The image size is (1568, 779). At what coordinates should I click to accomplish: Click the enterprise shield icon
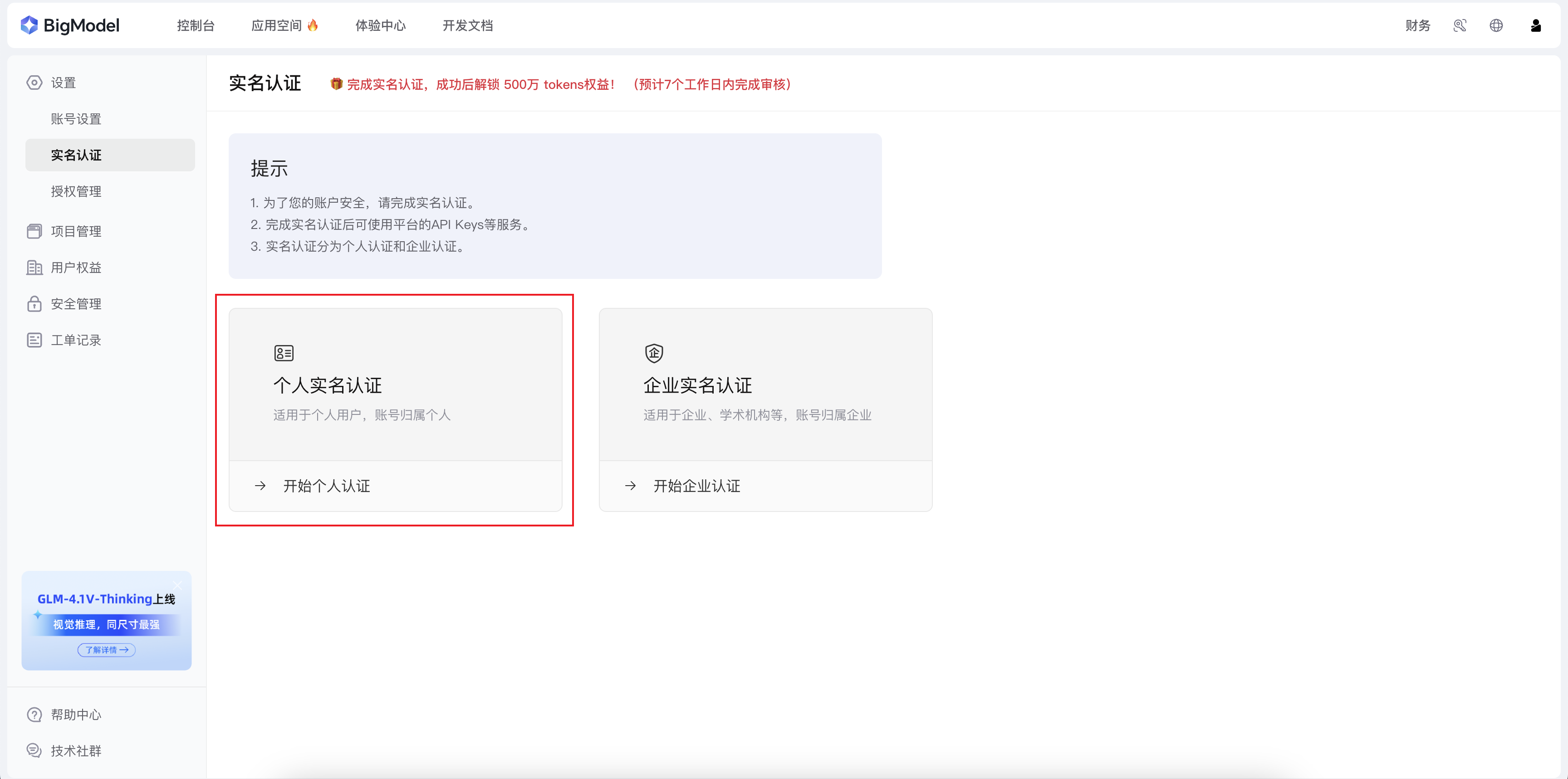pyautogui.click(x=654, y=353)
